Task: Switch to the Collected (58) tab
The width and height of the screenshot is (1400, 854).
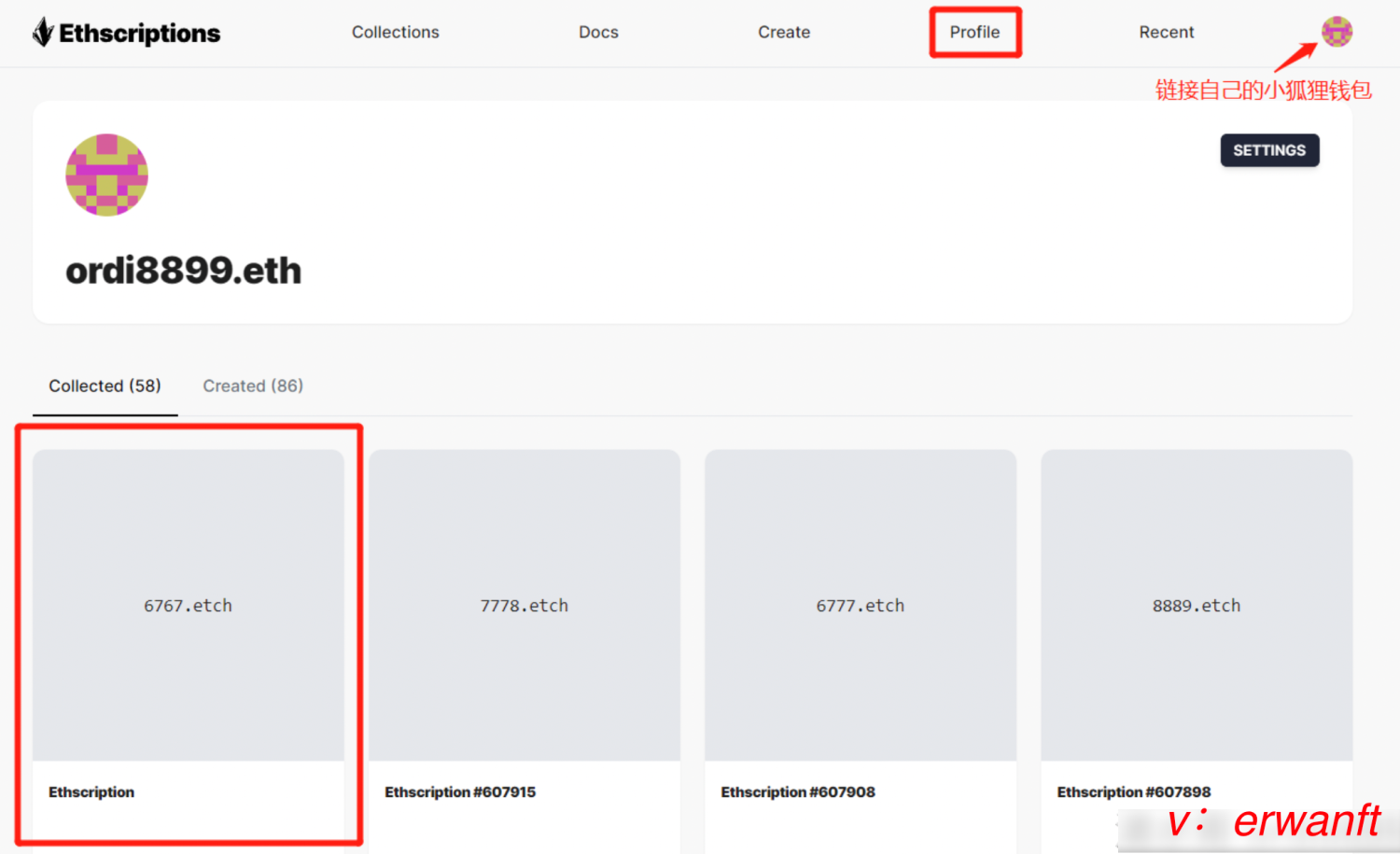Action: click(105, 385)
